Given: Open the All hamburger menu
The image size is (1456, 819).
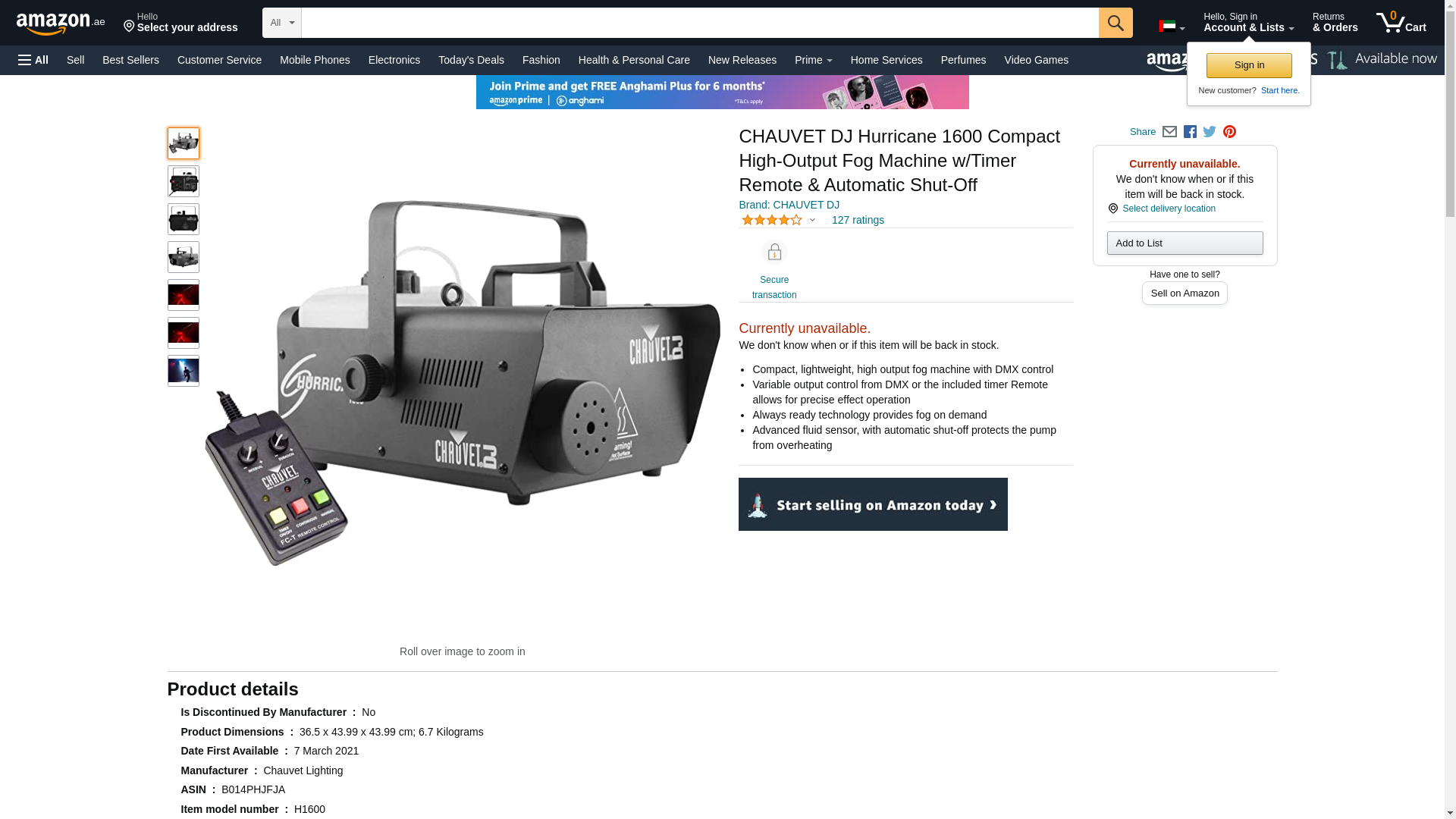Looking at the screenshot, I should point(33,60).
